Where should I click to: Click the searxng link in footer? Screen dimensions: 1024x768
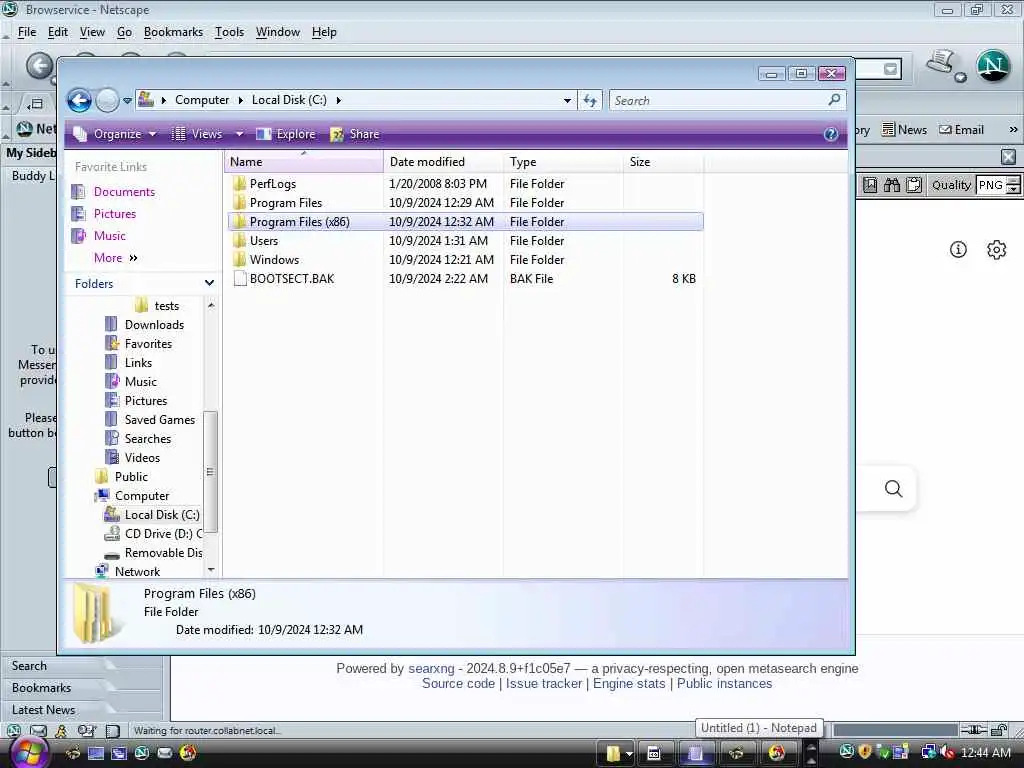click(431, 669)
